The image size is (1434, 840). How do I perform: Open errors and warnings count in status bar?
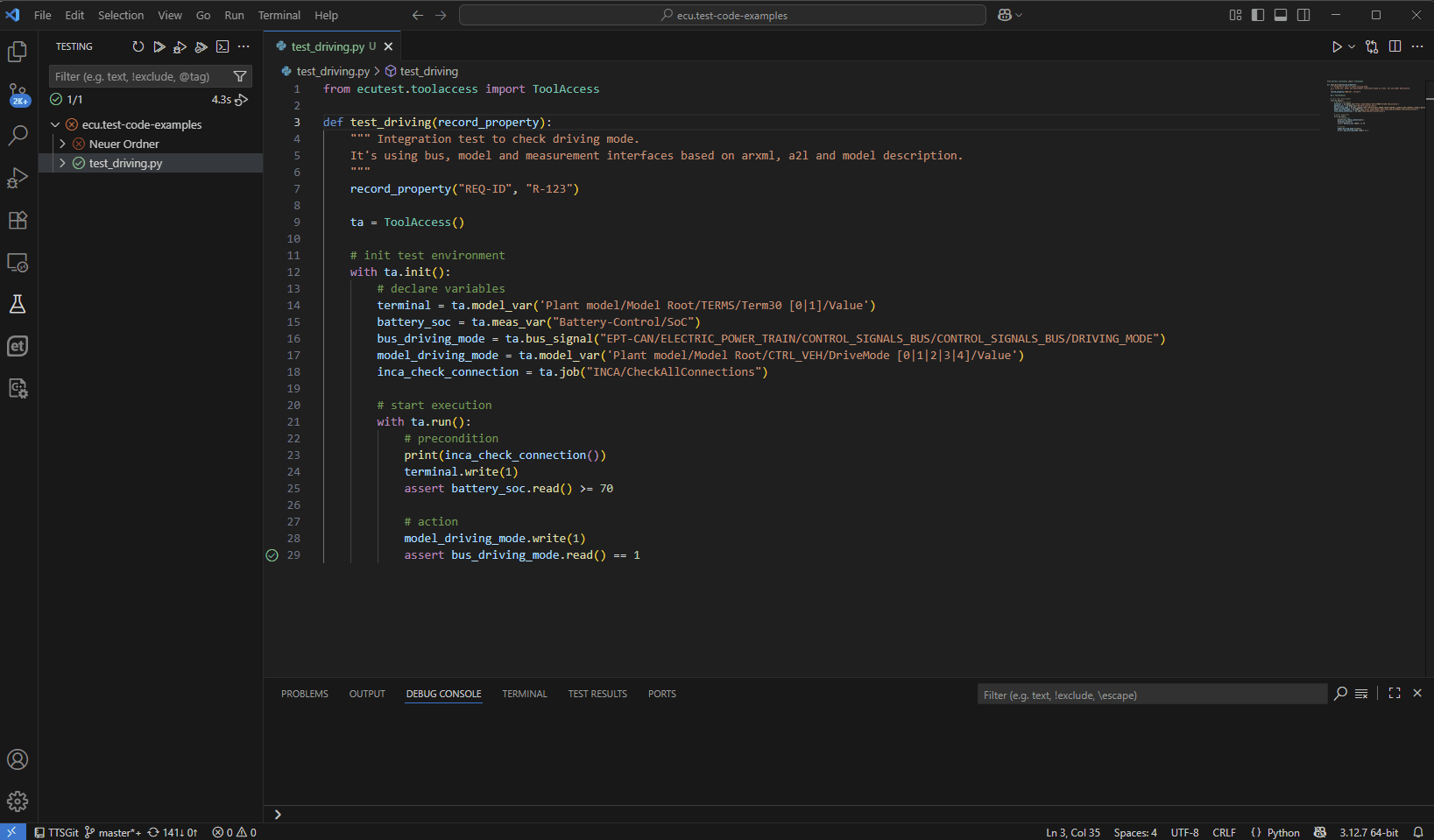234,832
